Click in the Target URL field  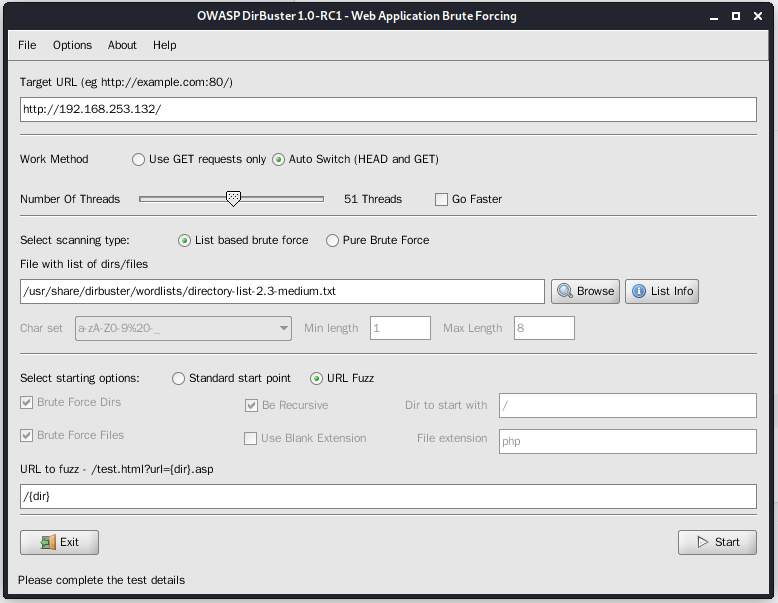[x=389, y=109]
